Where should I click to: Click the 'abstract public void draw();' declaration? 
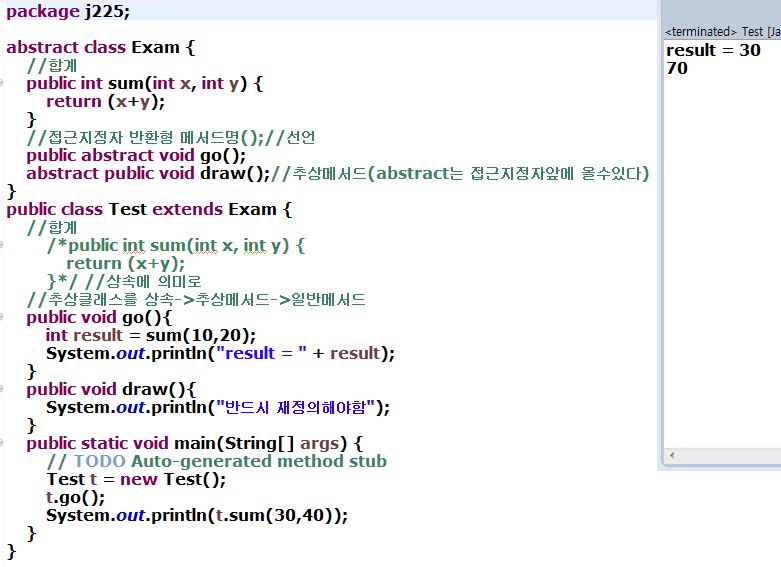click(x=148, y=173)
